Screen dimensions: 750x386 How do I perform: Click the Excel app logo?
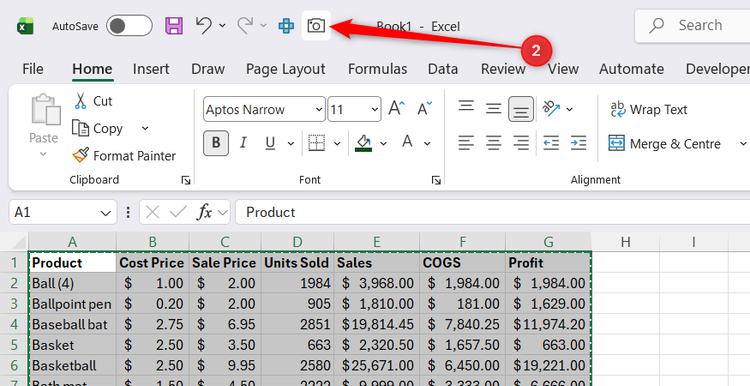click(x=25, y=26)
